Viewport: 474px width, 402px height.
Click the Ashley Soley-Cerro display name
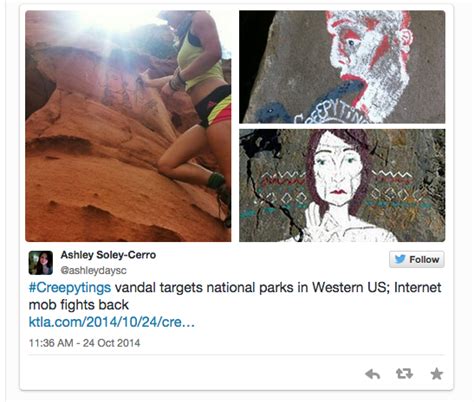108,255
